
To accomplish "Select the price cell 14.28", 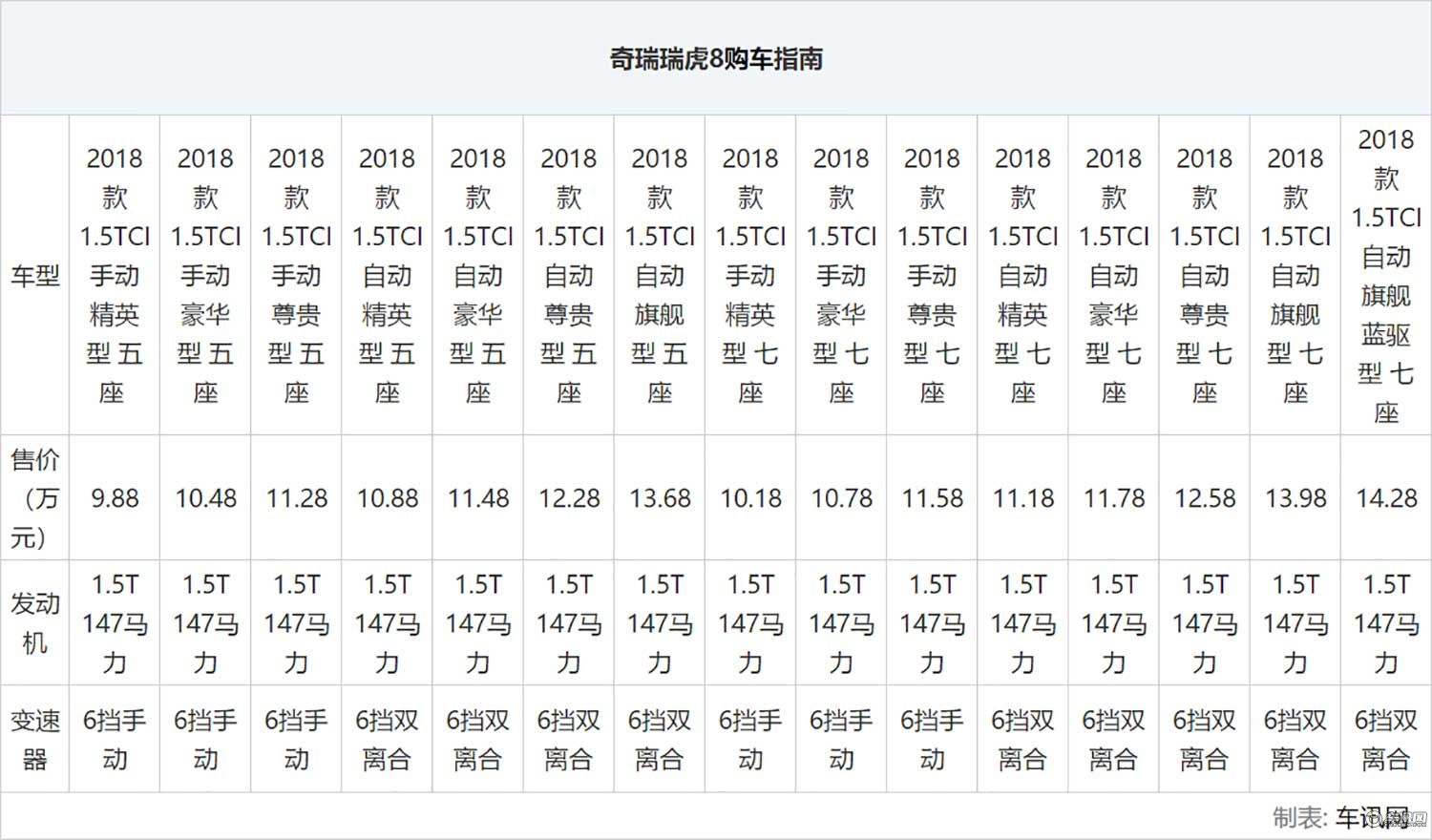I will (1386, 498).
